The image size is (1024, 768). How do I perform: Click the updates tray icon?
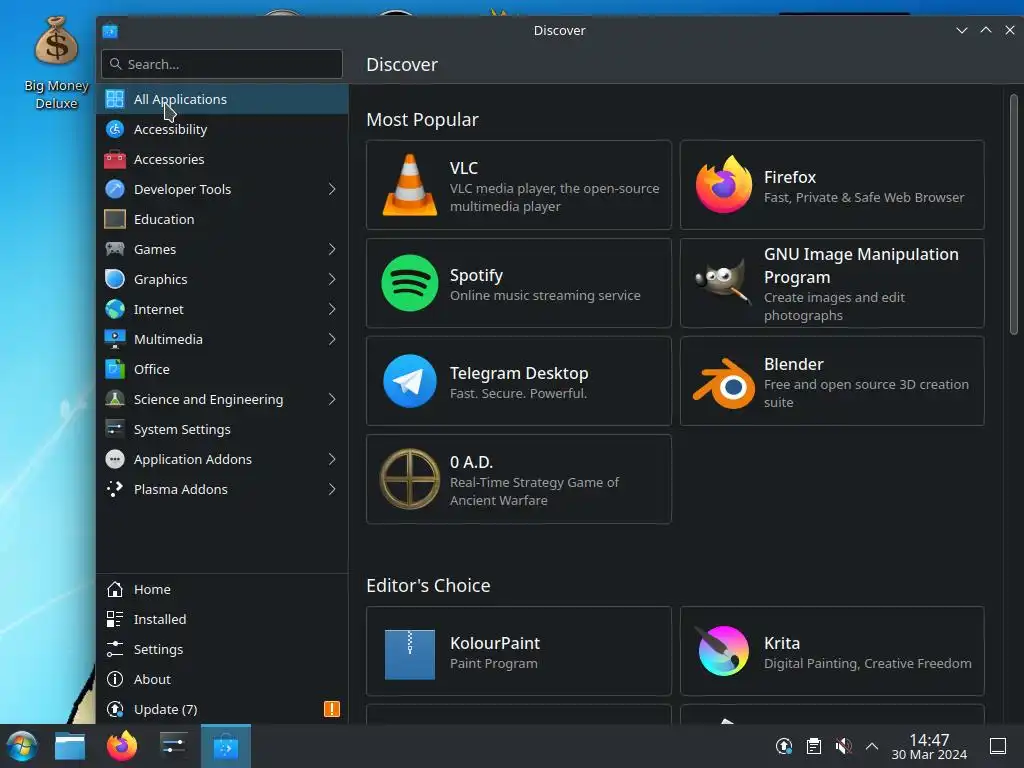click(784, 746)
